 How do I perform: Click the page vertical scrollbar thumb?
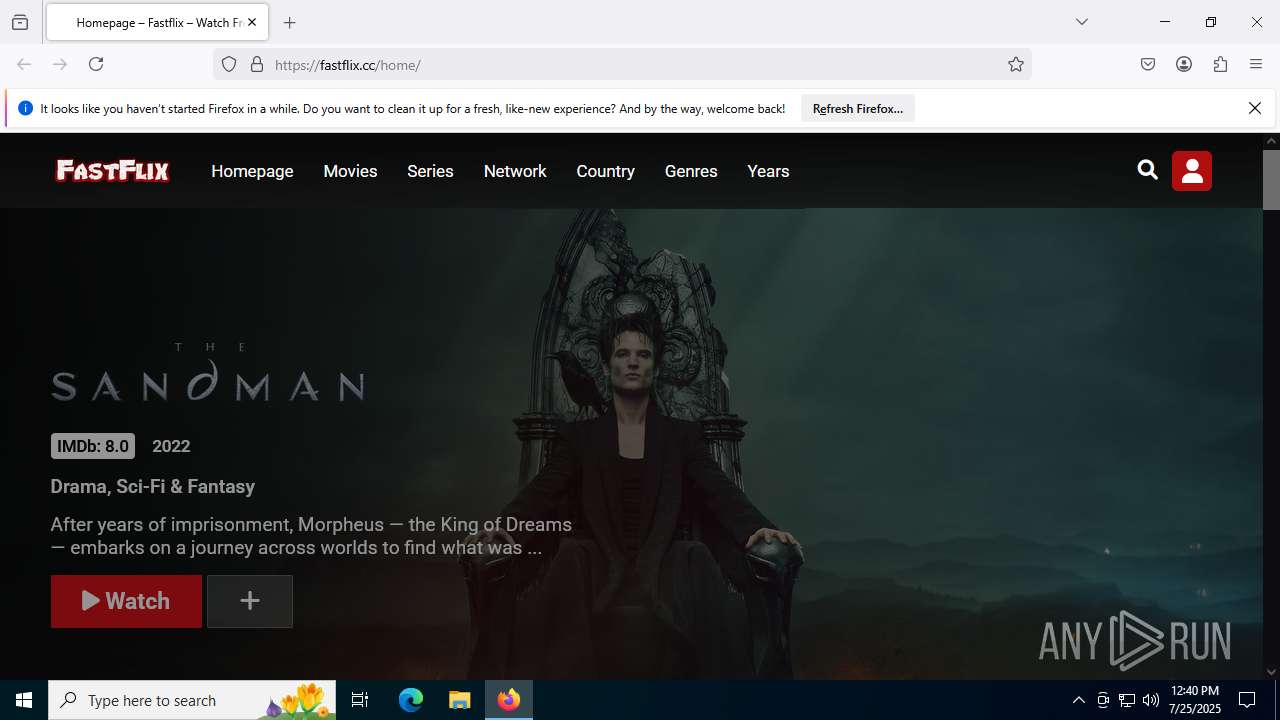[1271, 180]
